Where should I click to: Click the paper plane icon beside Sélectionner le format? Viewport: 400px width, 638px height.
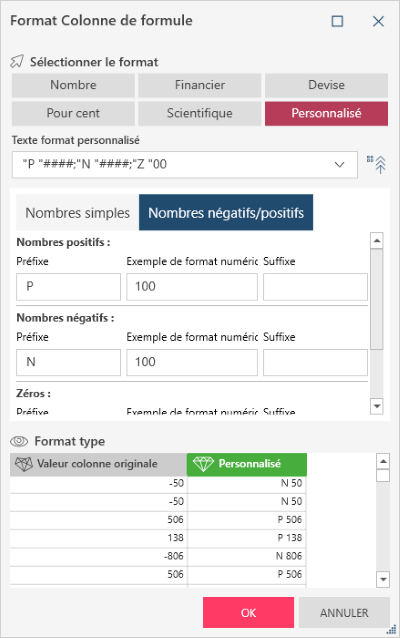[17, 62]
